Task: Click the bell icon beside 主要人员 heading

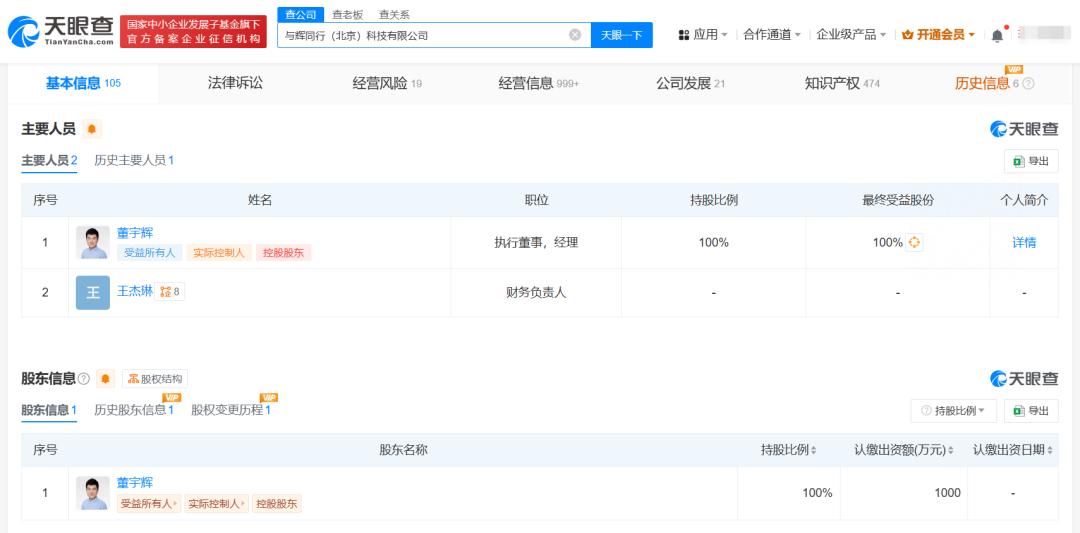Action: tap(92, 129)
